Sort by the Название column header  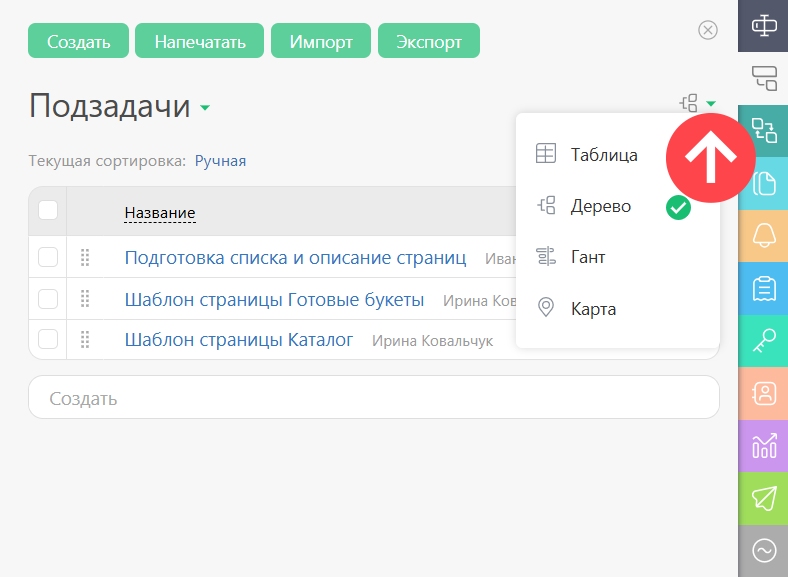point(160,213)
